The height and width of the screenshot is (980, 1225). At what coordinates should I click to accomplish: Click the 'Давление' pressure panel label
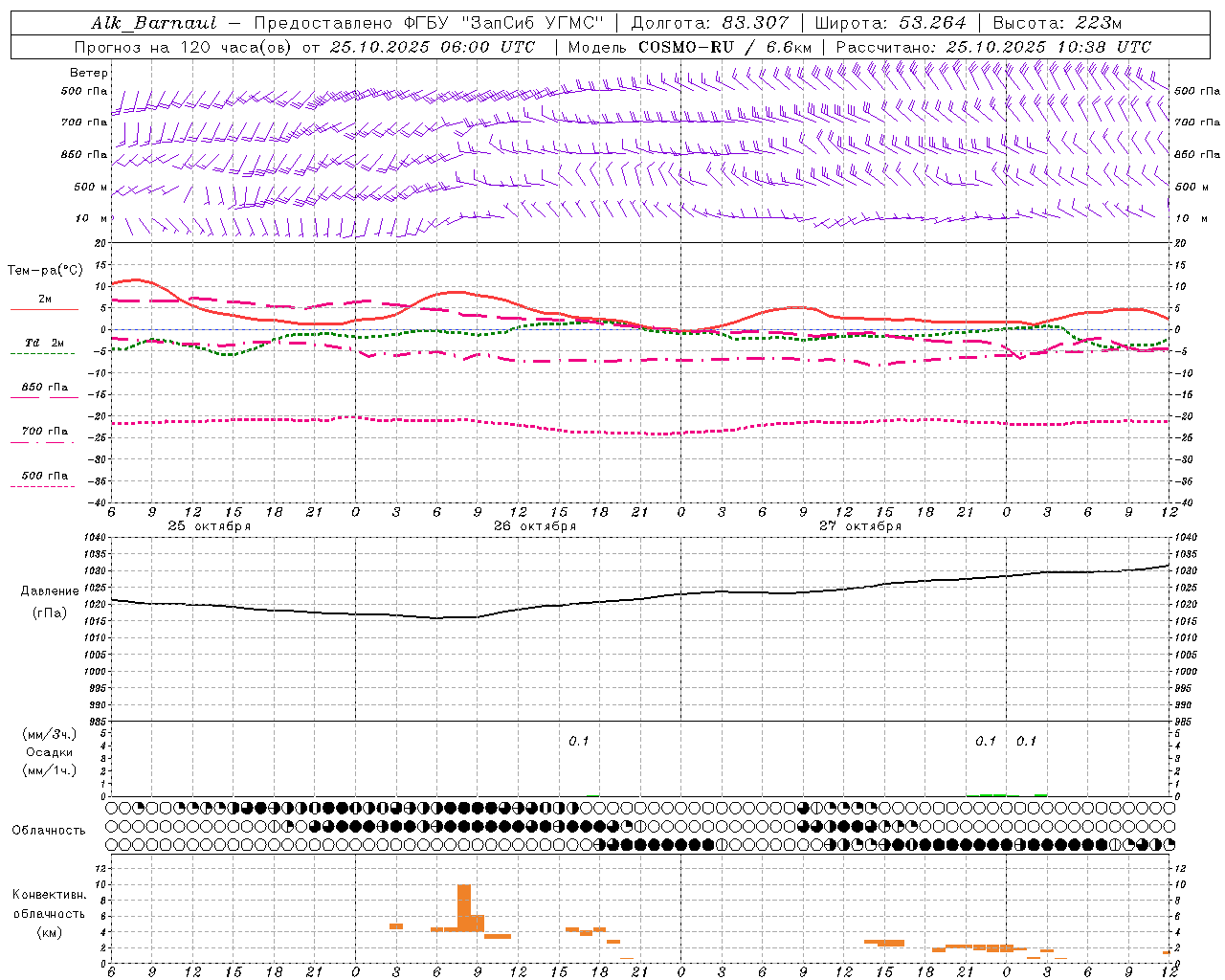50,591
